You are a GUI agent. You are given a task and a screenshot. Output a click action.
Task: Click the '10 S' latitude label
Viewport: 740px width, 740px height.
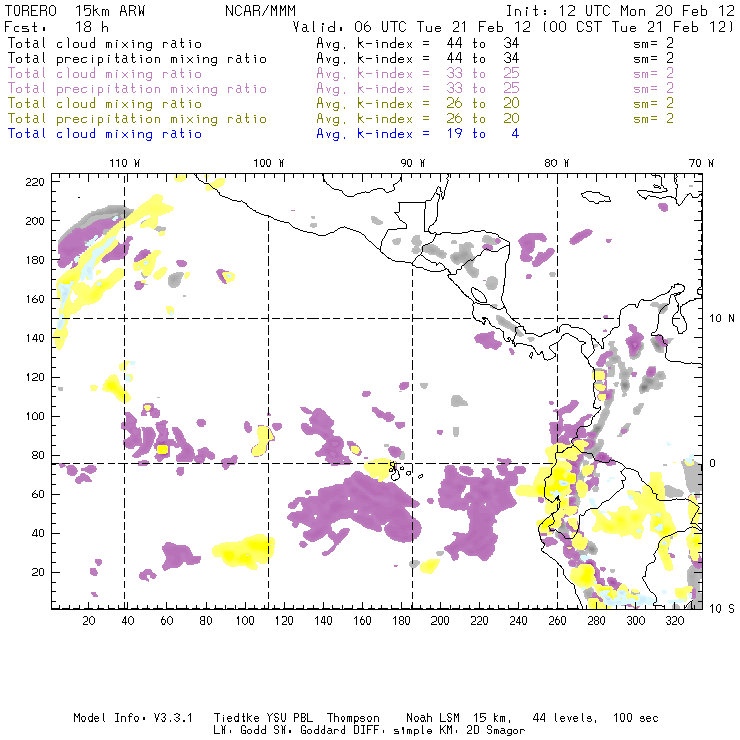coord(722,609)
